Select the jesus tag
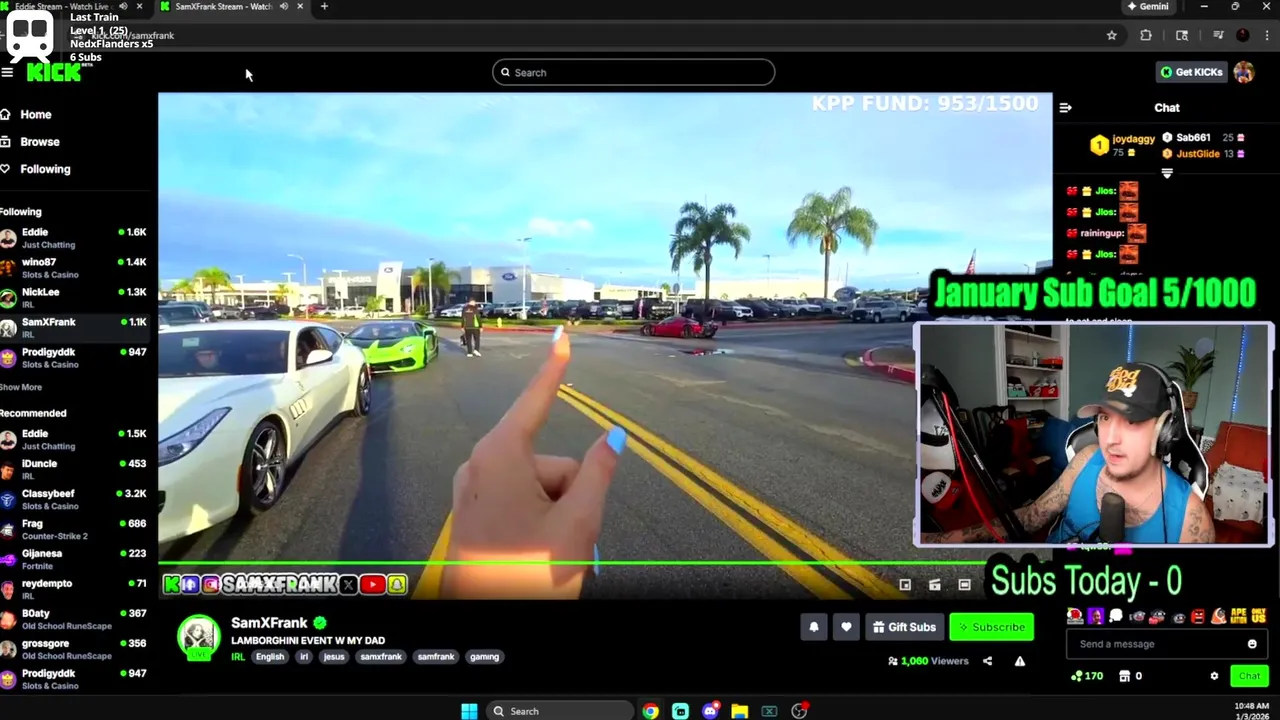The height and width of the screenshot is (720, 1280). (334, 657)
